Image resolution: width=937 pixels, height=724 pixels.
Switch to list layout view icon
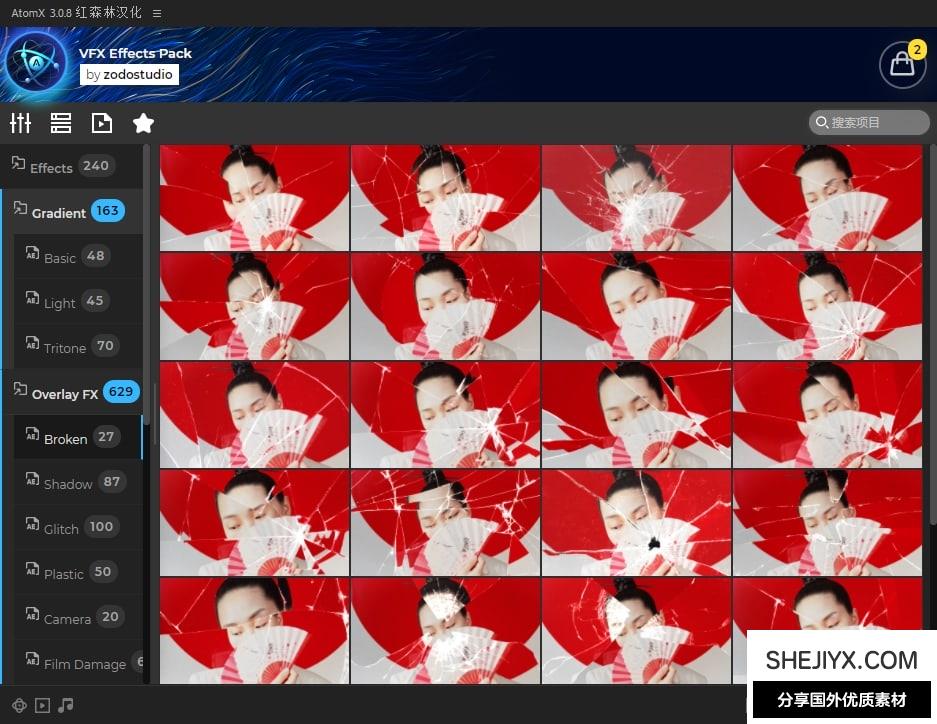click(x=61, y=123)
